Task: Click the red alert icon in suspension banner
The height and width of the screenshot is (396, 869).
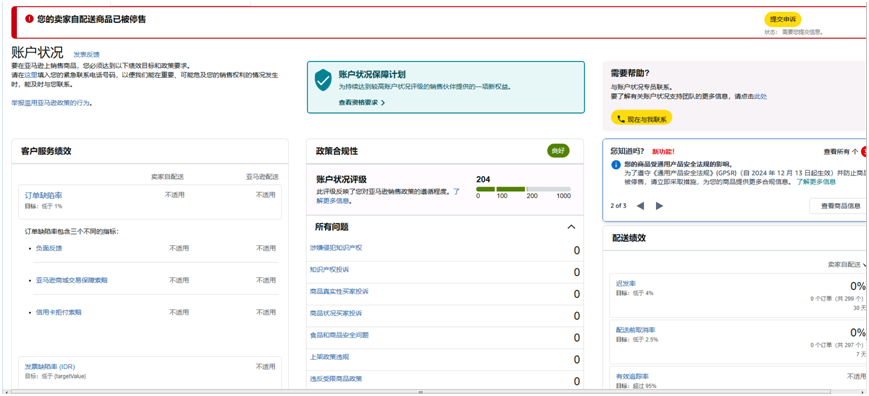Action: pos(29,19)
